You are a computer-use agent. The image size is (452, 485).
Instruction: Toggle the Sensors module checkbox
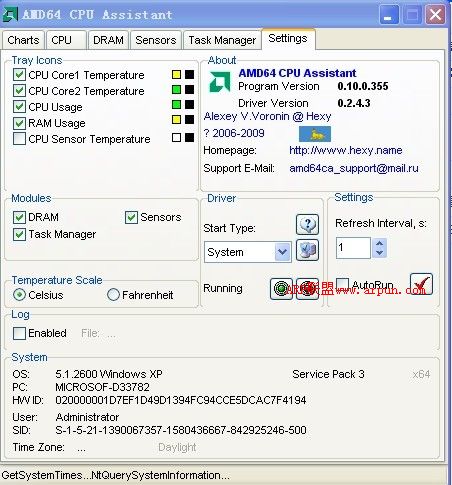tap(131, 217)
